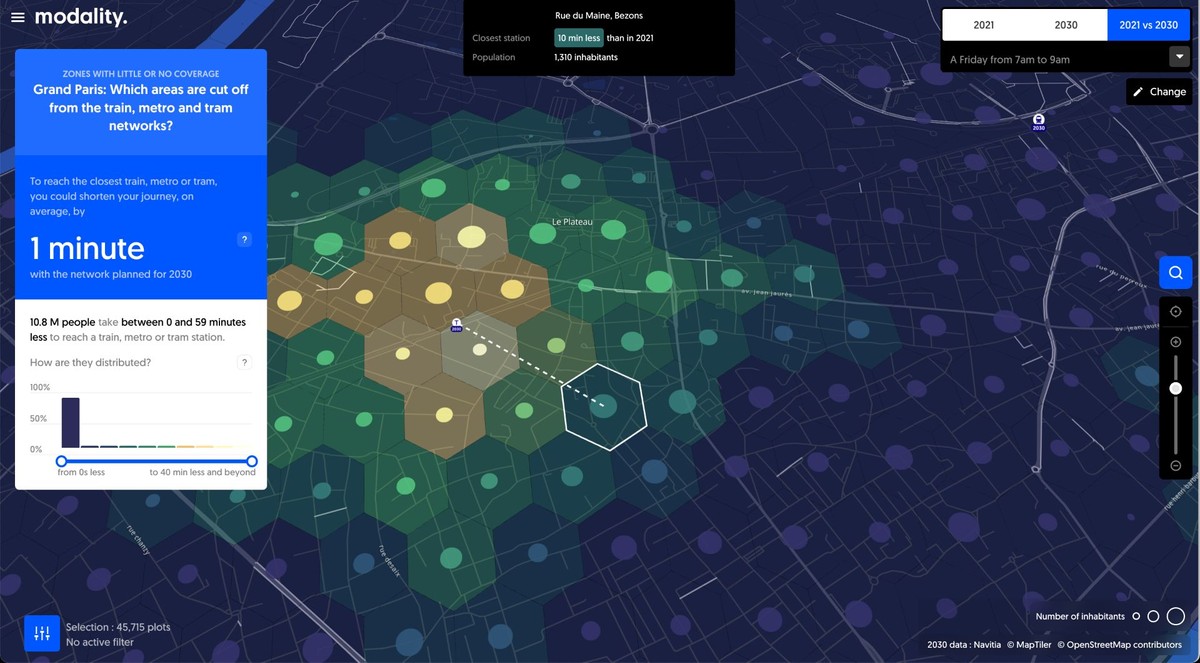Open help beside 'How are they distributed?'
The width and height of the screenshot is (1200, 663).
point(244,363)
